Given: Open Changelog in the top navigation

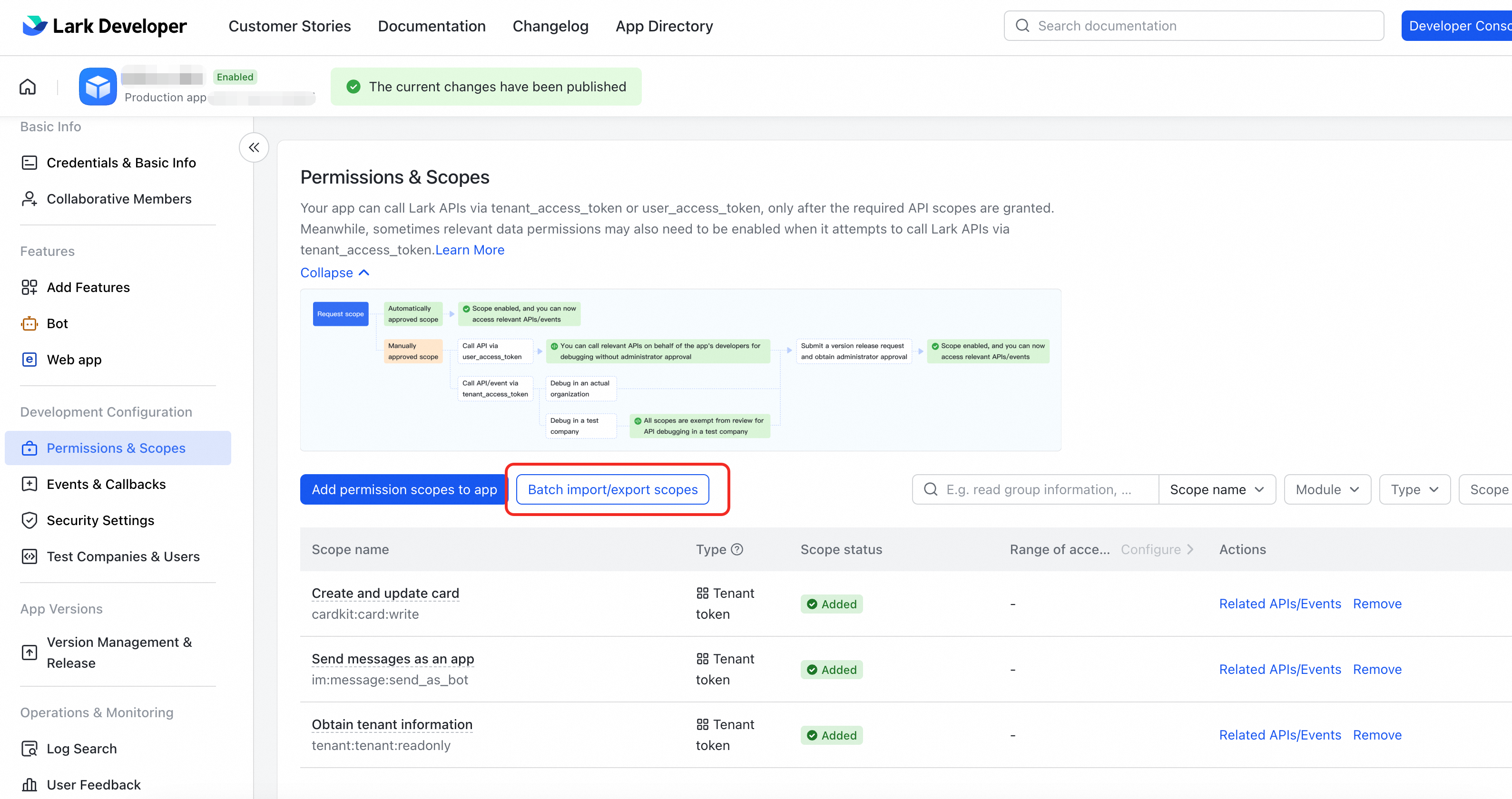Looking at the screenshot, I should tap(550, 26).
